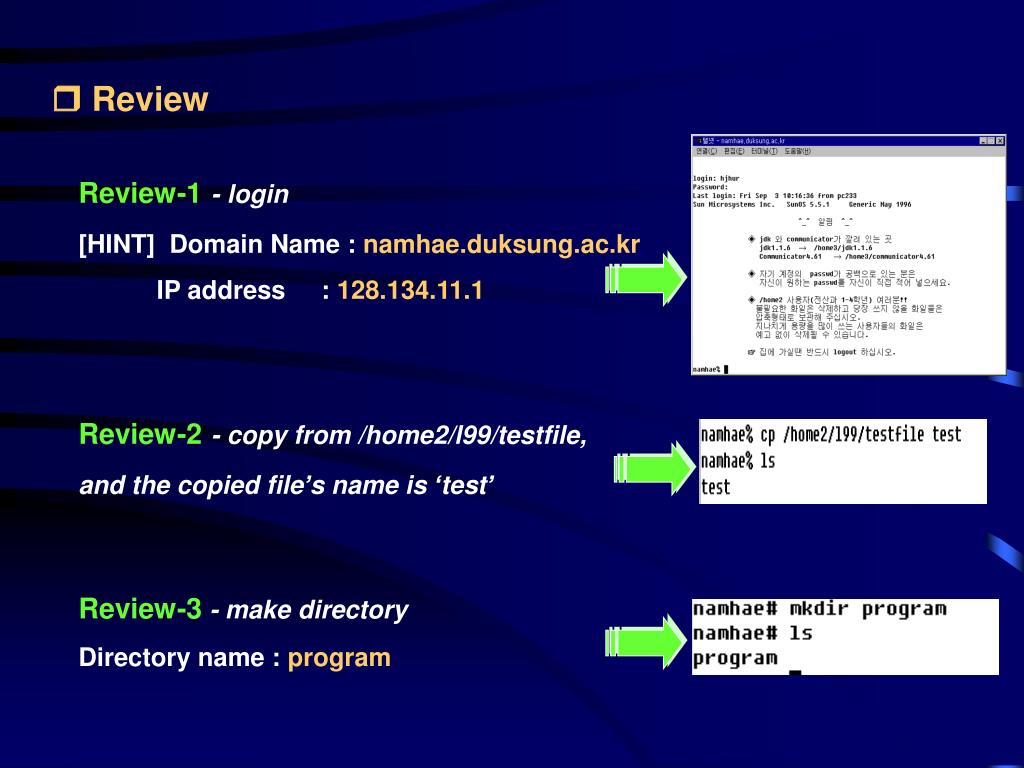Open the 터미널(T) menu in the telnet window
This screenshot has width=1024, height=768.
[764, 152]
